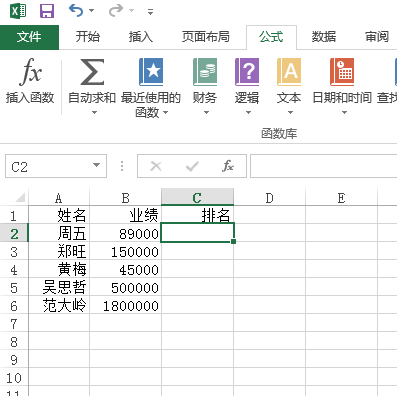Viewport: 397px width, 396px height.
Task: Select row 1 header
Action: (x=14, y=216)
